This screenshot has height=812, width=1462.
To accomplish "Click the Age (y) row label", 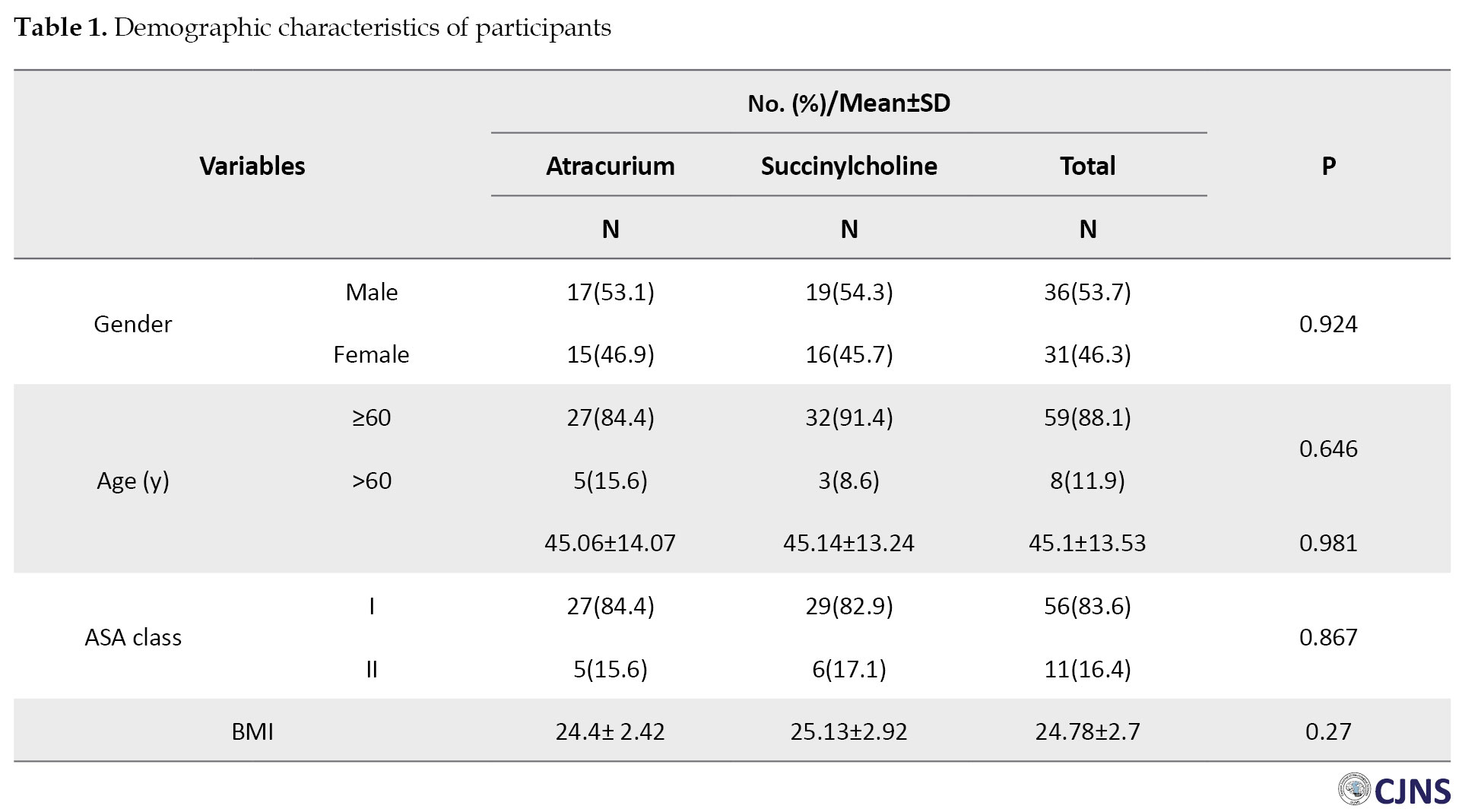I will point(132,481).
